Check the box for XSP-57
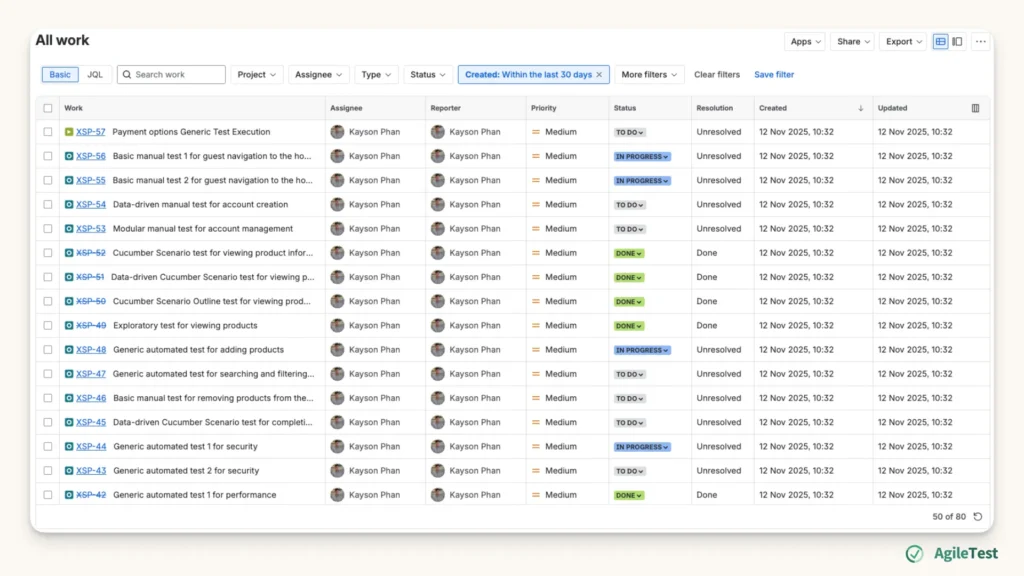The image size is (1024, 576). [48, 132]
